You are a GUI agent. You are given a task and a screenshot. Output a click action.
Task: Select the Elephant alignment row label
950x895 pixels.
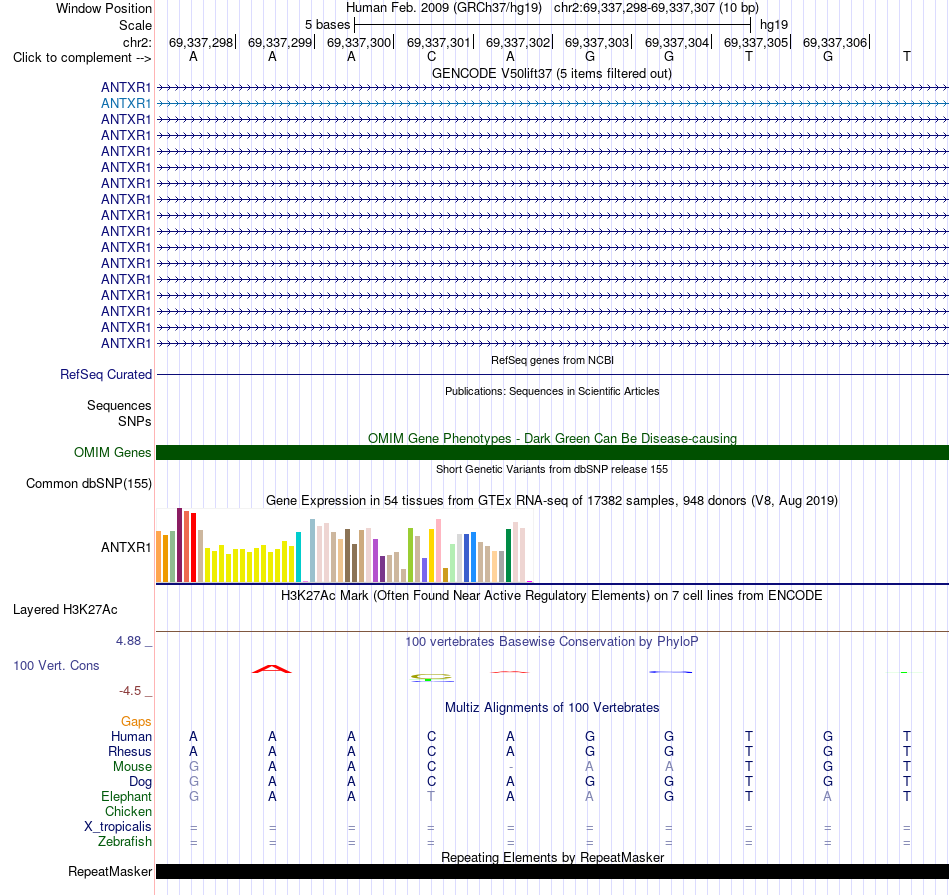pos(127,796)
